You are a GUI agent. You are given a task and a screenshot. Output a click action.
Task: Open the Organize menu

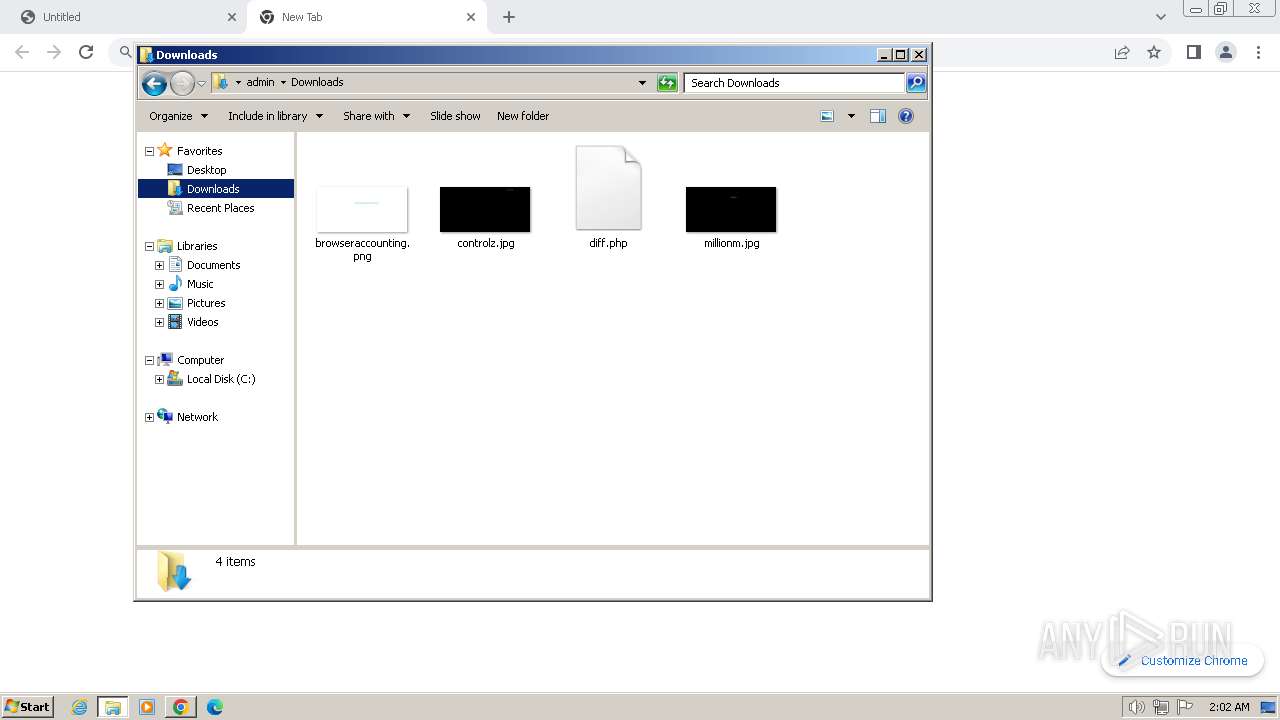178,116
